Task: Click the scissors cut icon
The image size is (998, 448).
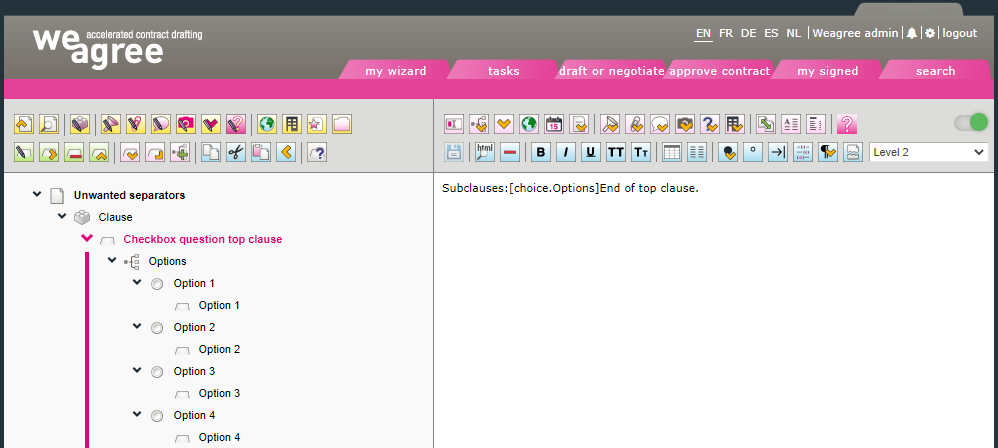Action: [236, 152]
